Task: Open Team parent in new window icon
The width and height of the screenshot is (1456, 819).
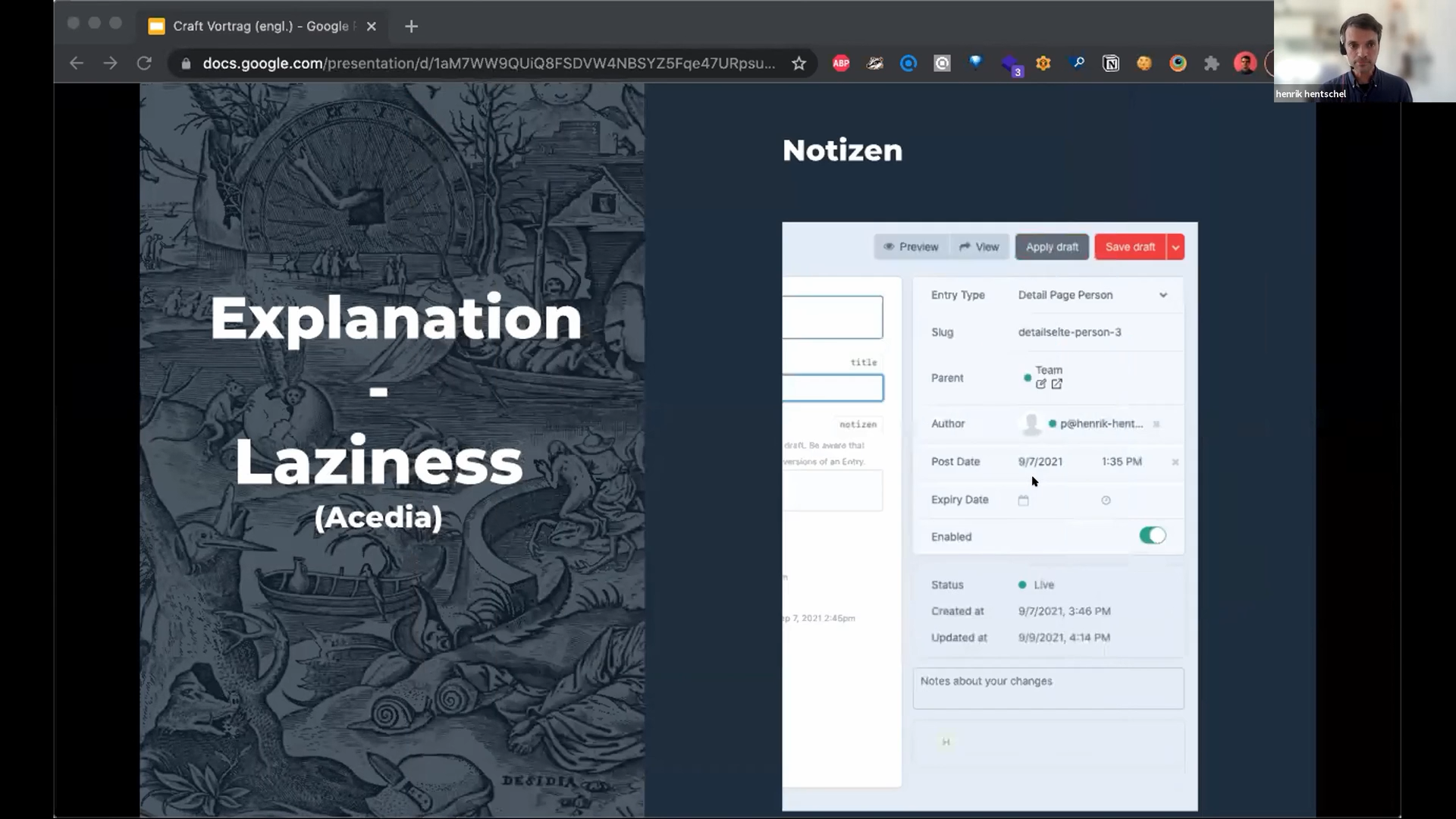Action: [x=1057, y=384]
